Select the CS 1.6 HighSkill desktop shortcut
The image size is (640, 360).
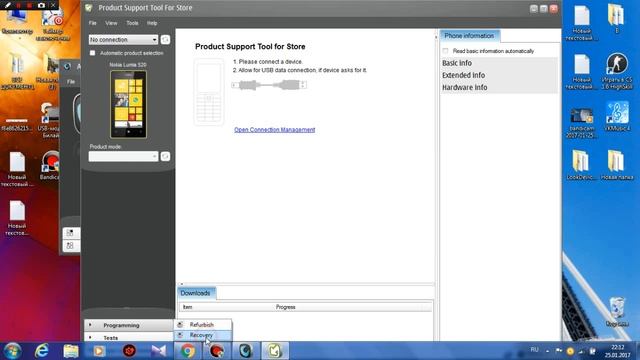(x=617, y=71)
